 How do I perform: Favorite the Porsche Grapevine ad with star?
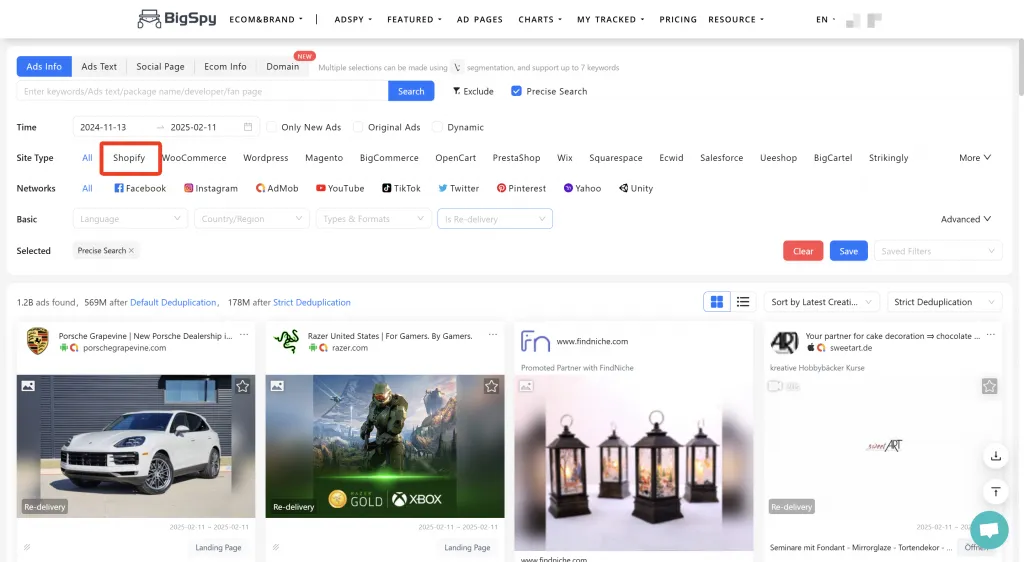coord(242,386)
